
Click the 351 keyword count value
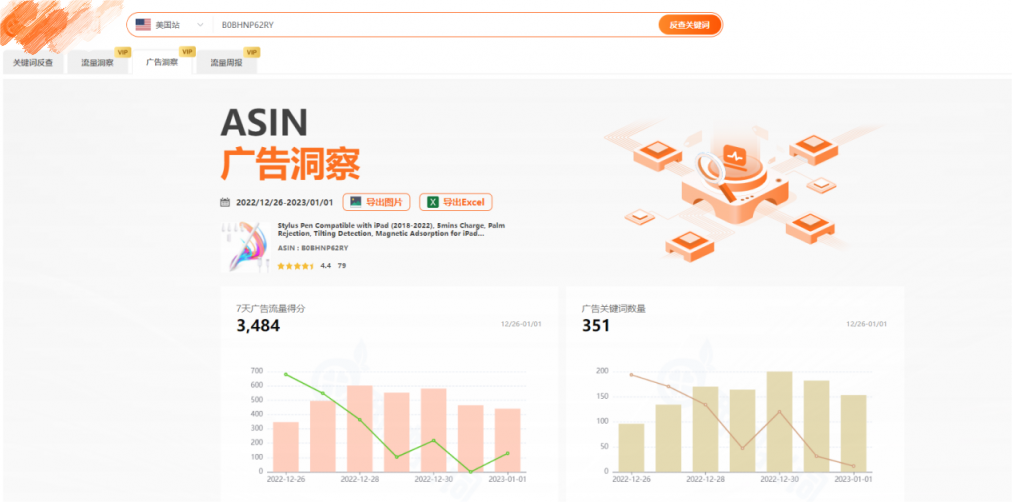595,326
